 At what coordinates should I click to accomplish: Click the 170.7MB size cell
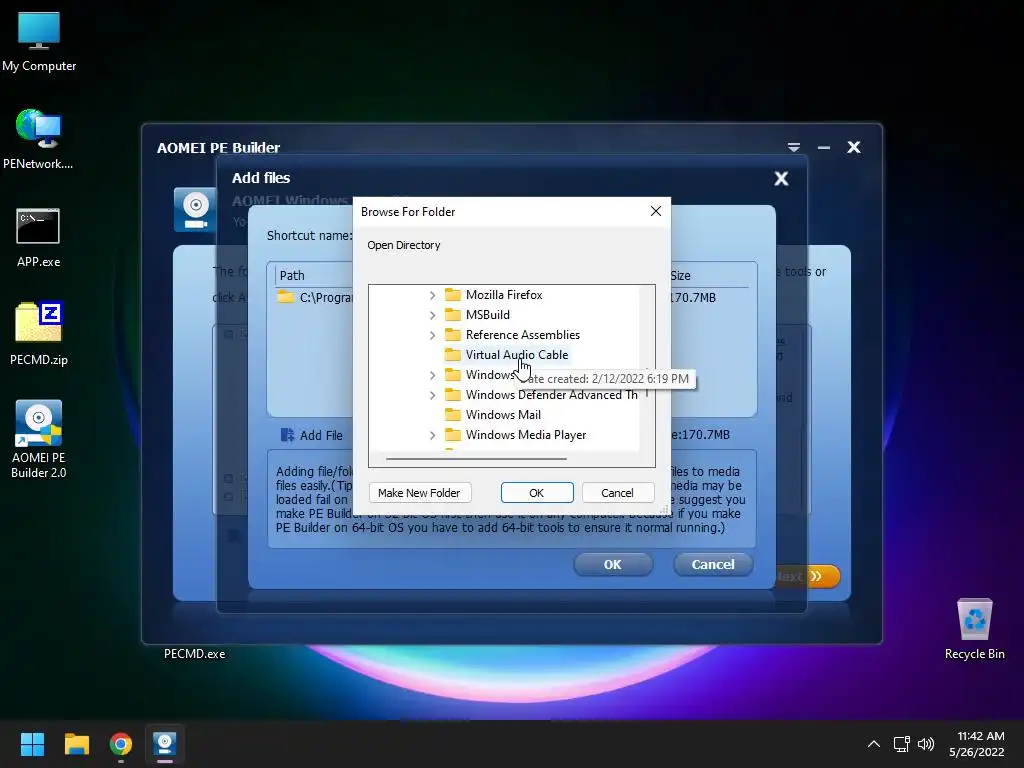click(692, 297)
